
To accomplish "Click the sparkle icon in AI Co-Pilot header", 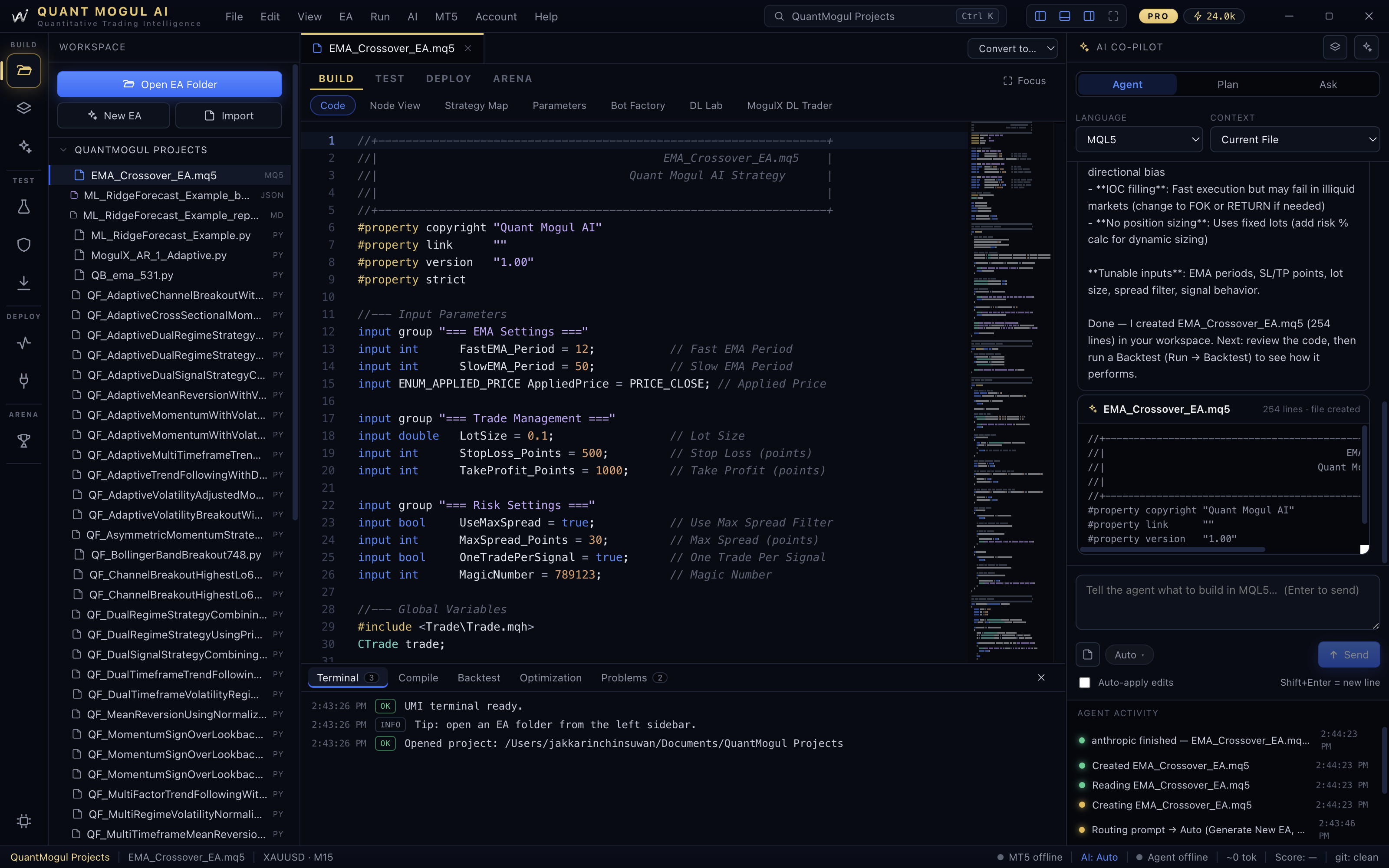I will [1366, 47].
